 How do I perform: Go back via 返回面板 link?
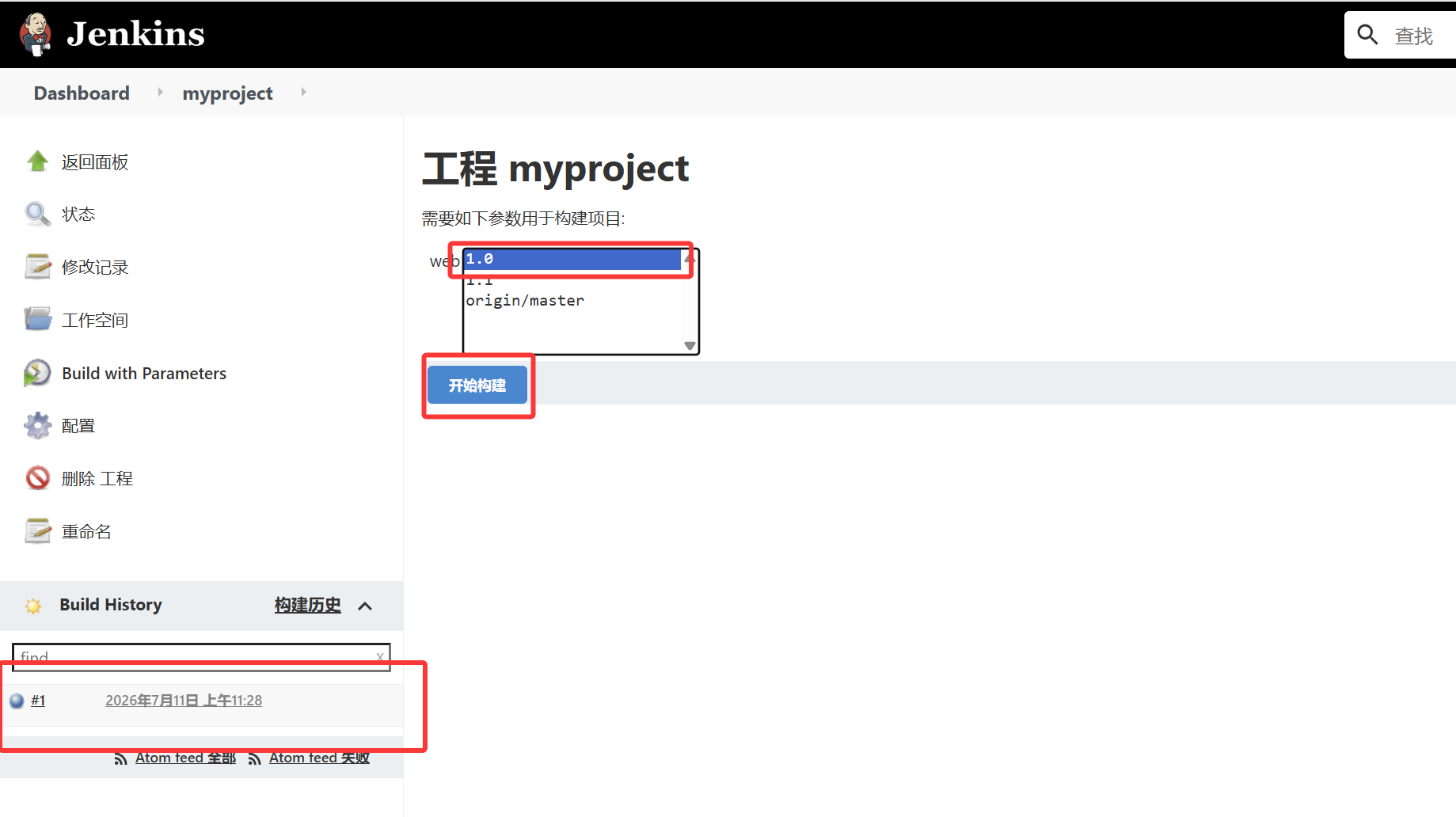(x=95, y=162)
